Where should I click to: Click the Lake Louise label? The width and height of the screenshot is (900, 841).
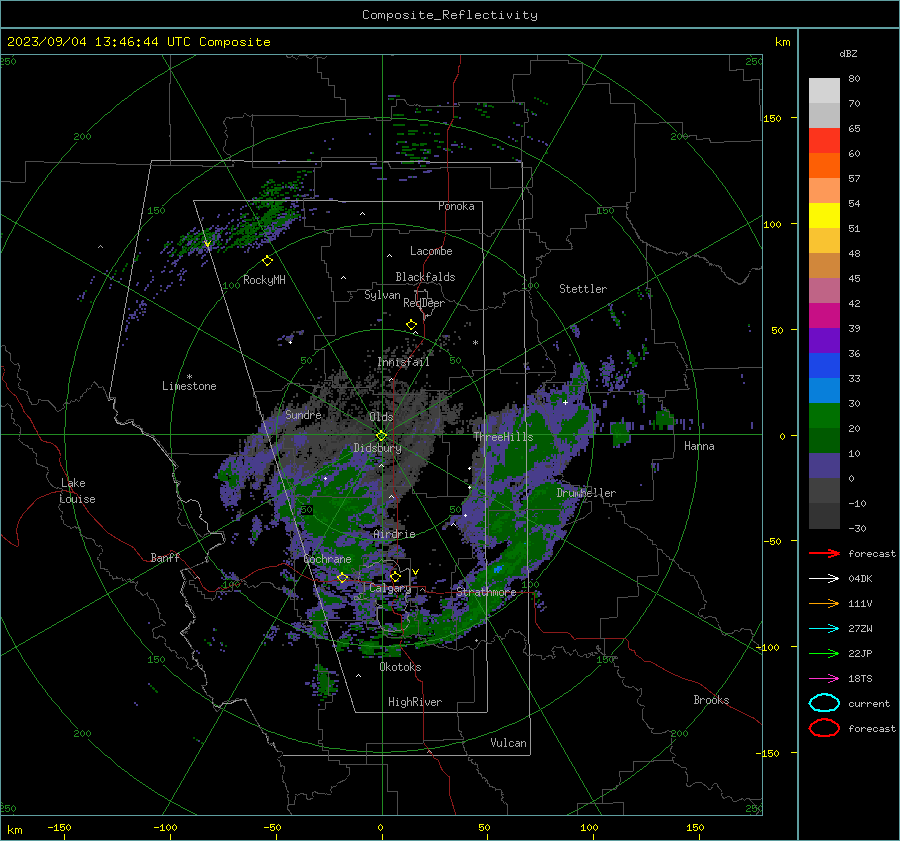[x=77, y=491]
